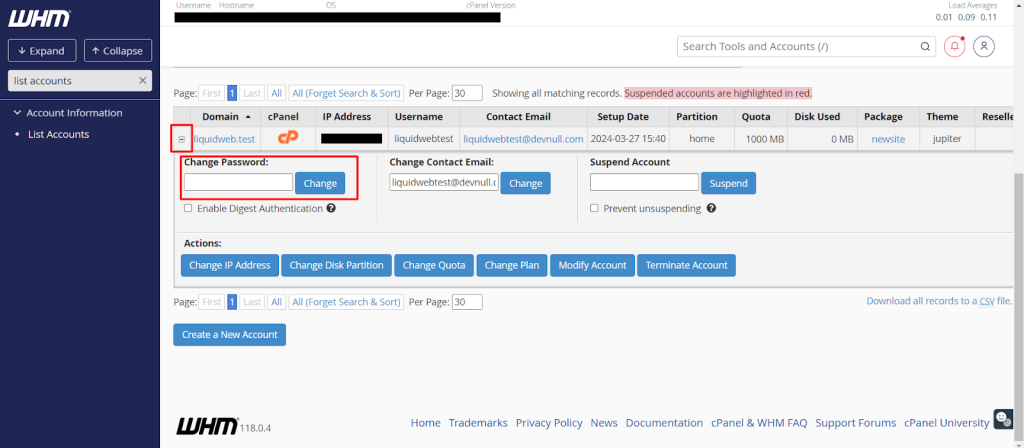1024x448 pixels.
Task: Open footer Home link
Action: coord(425,423)
